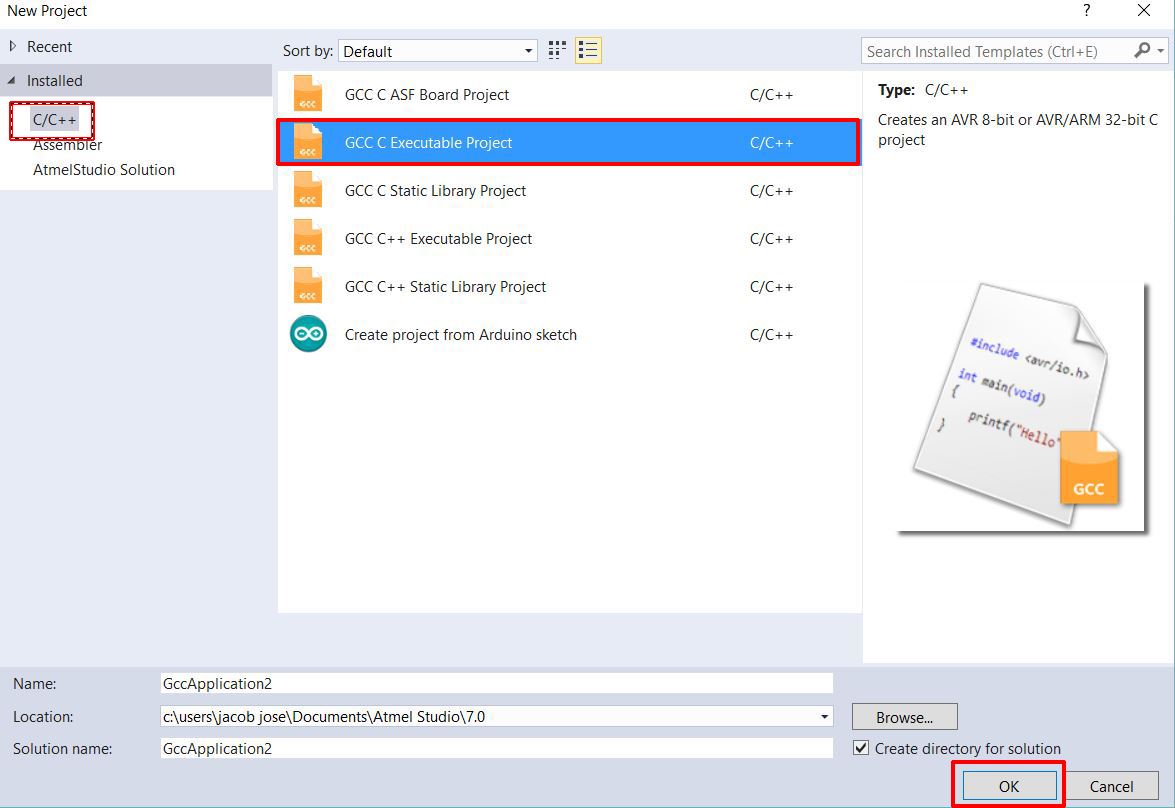Image resolution: width=1175 pixels, height=808 pixels.
Task: Select GCC C Static Library Project template
Action: pyautogui.click(x=570, y=190)
